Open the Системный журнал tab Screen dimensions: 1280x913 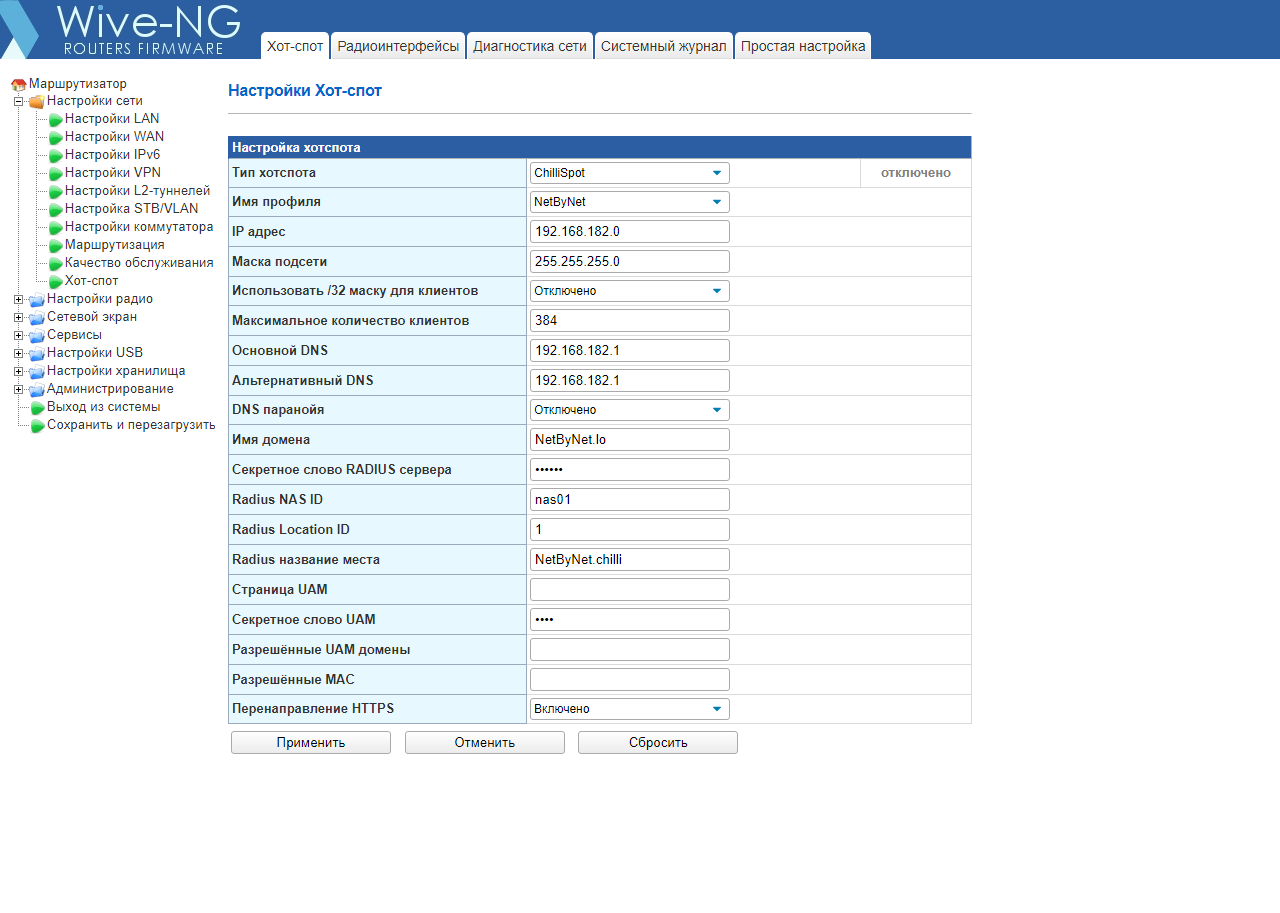click(x=664, y=46)
